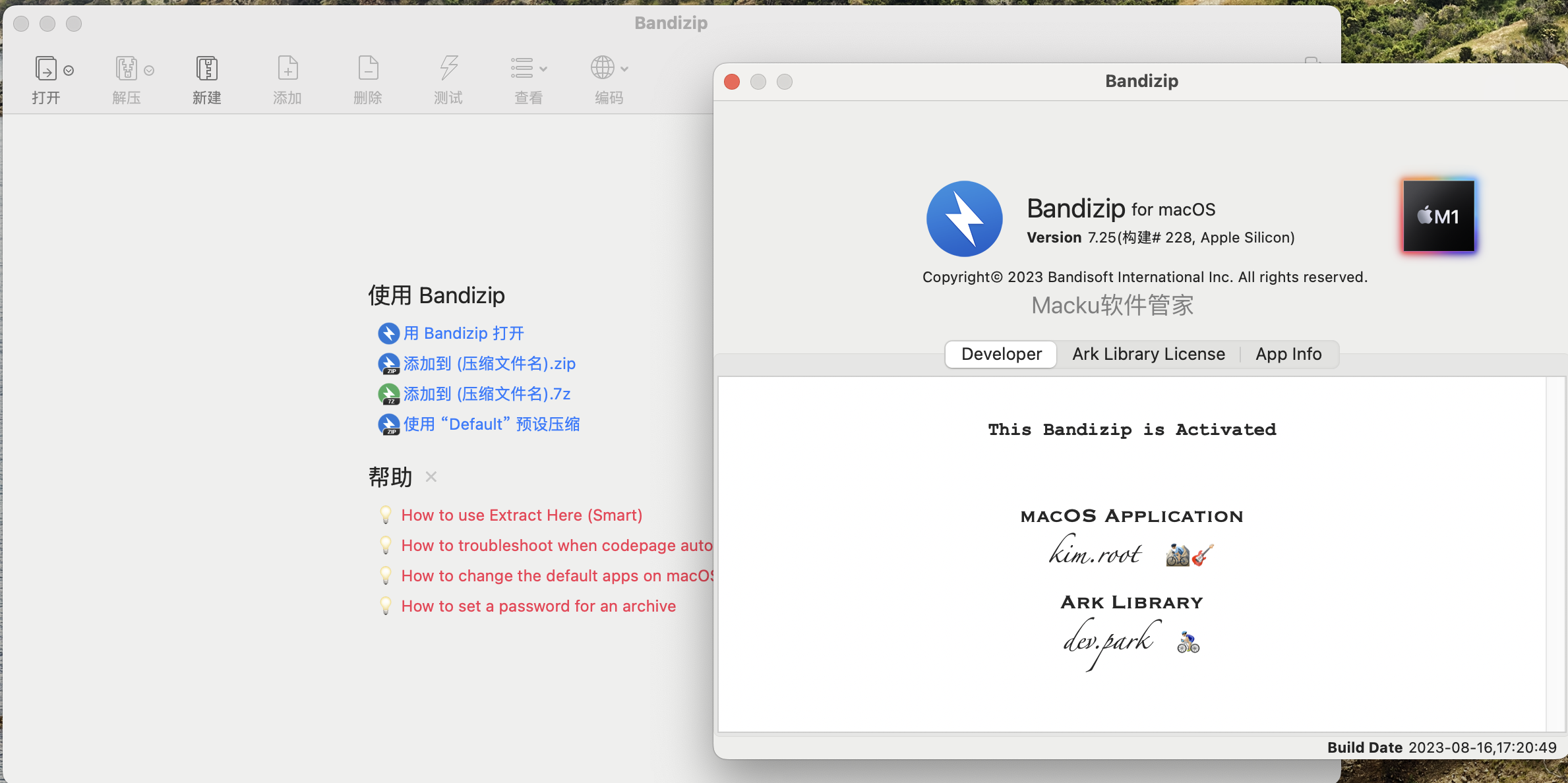Click the lightbulb beside set a password tip
1568x783 pixels.
386,606
